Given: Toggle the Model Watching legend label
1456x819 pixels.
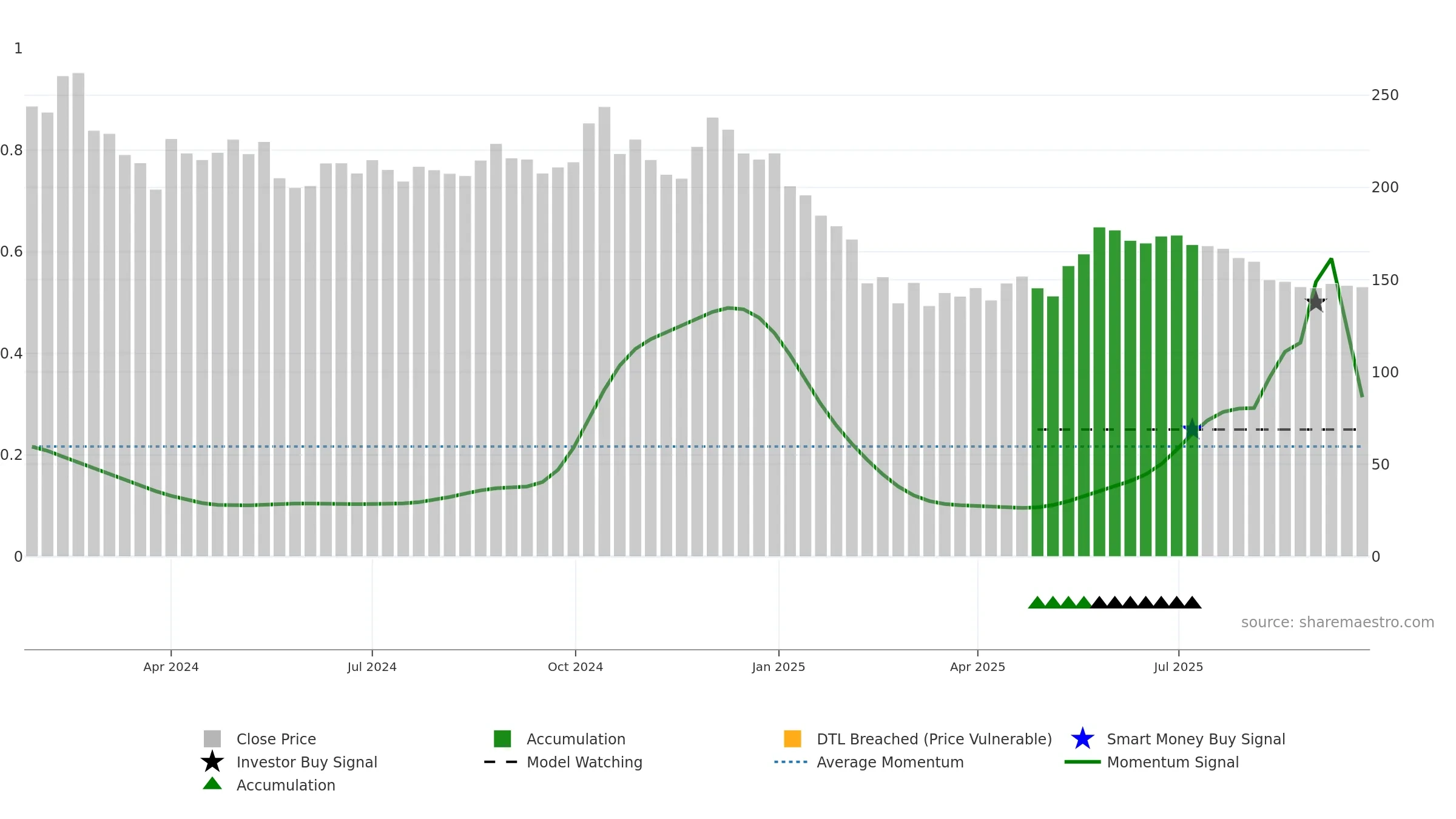Looking at the screenshot, I should pyautogui.click(x=584, y=762).
